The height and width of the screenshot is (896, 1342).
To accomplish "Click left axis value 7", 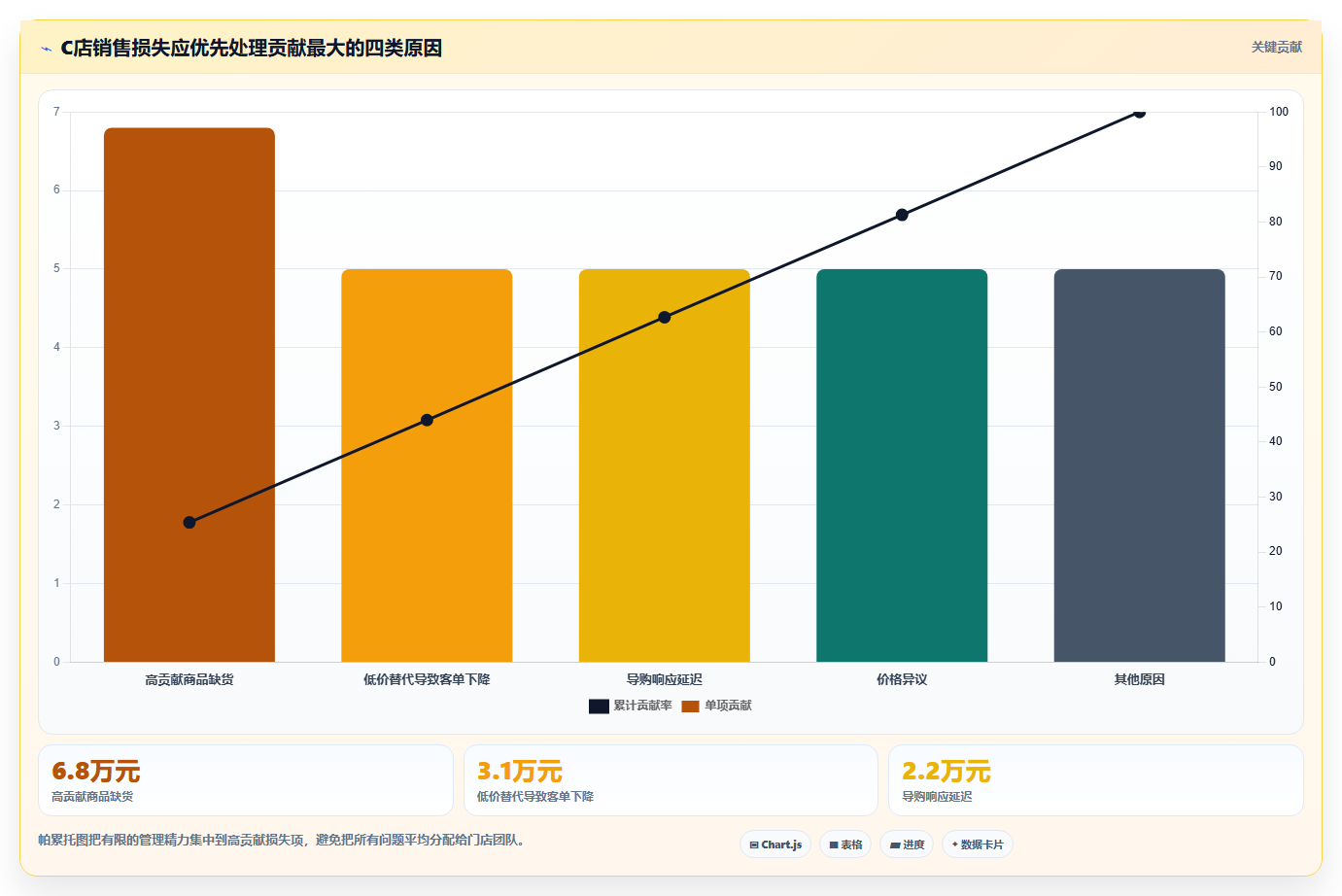I will 56,112.
